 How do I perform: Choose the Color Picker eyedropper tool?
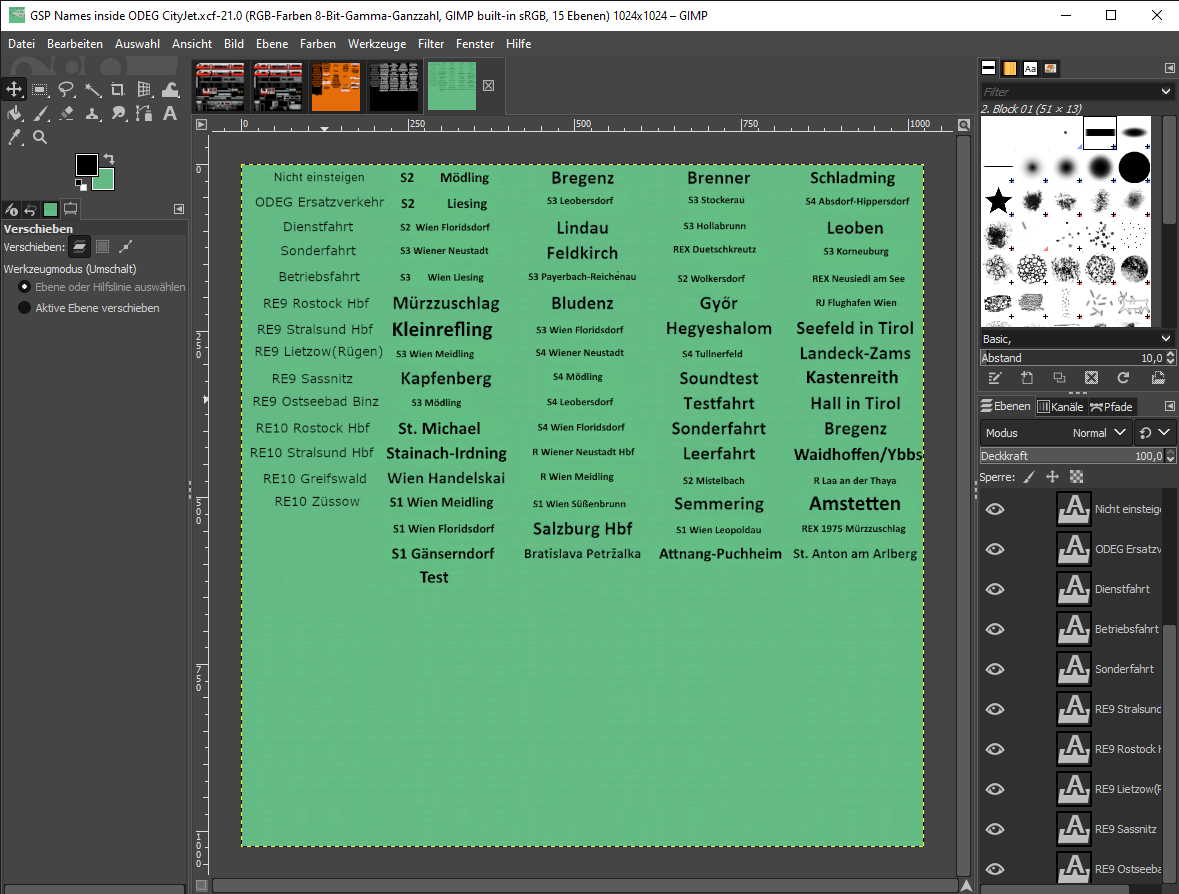14,137
